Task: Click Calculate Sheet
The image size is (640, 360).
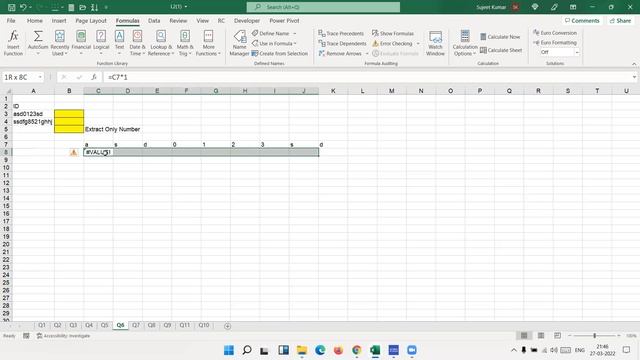Action: 501,50
